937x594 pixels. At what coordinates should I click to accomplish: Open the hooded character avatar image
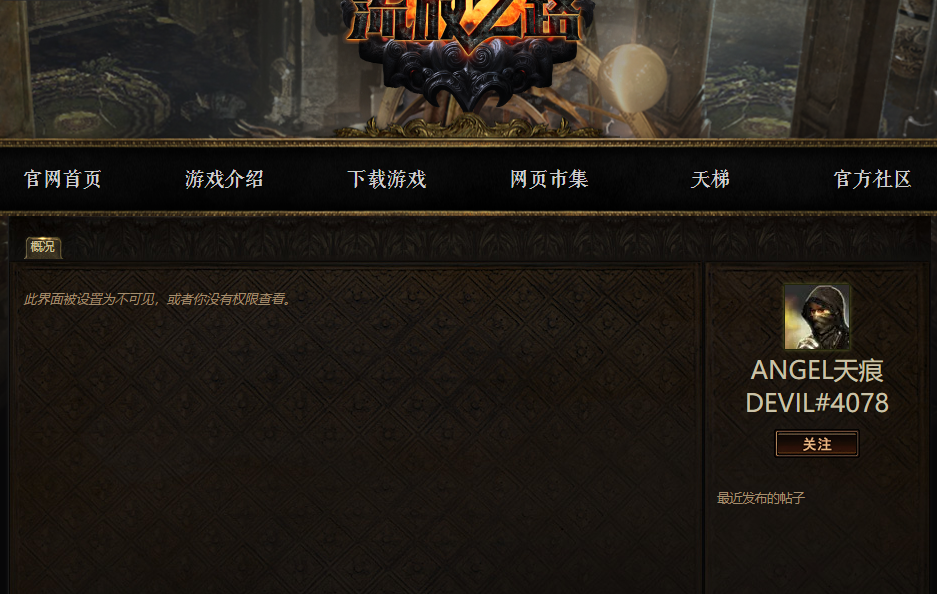click(x=817, y=317)
